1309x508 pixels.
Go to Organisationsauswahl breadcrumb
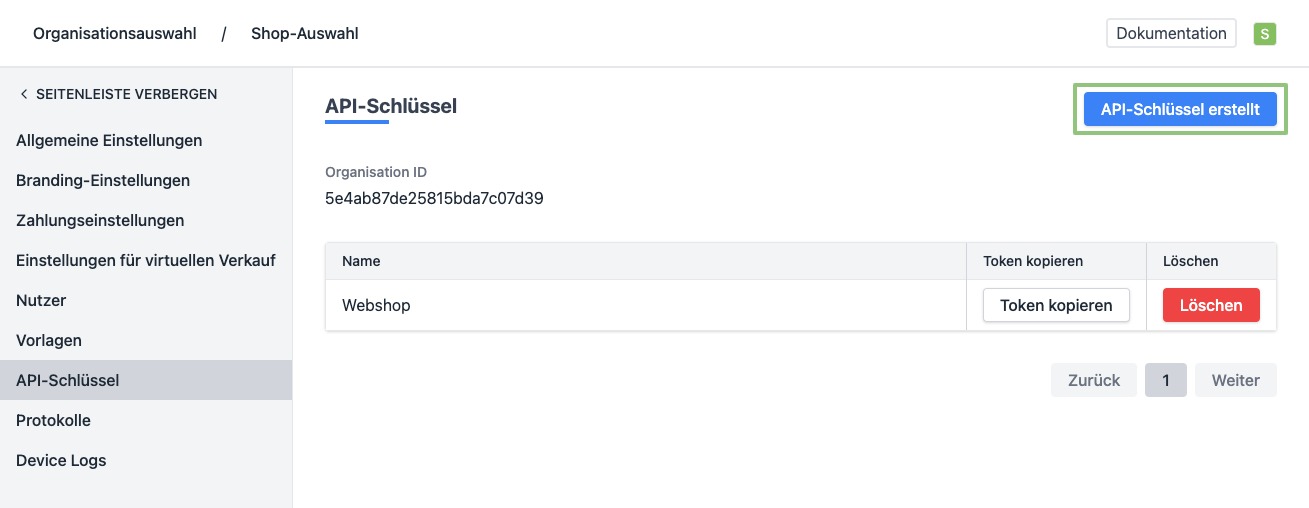pos(115,33)
